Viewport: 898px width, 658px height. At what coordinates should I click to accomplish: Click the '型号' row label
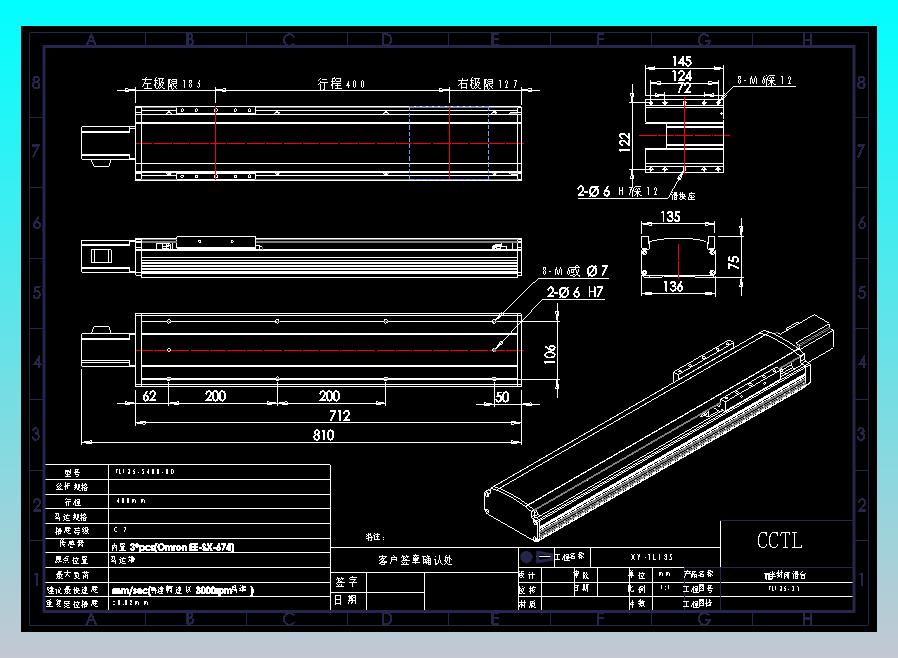pos(72,472)
